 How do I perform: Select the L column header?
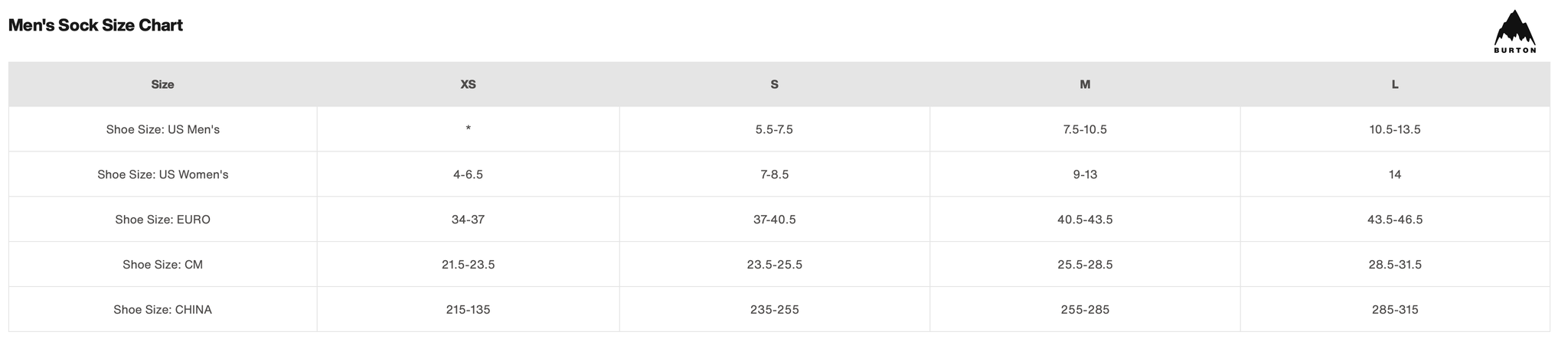click(x=1394, y=85)
